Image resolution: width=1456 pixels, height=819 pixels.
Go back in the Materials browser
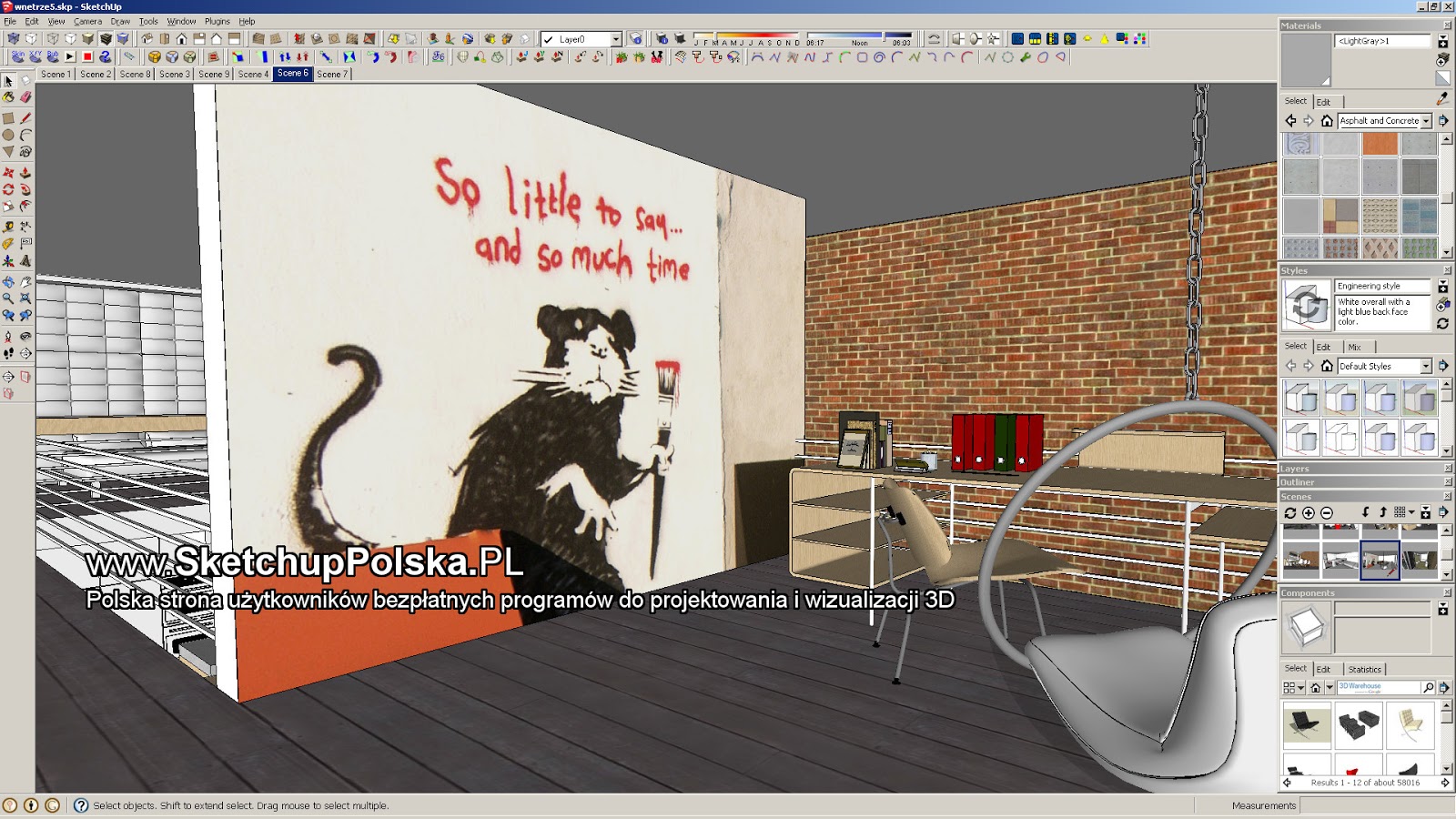coord(1290,121)
